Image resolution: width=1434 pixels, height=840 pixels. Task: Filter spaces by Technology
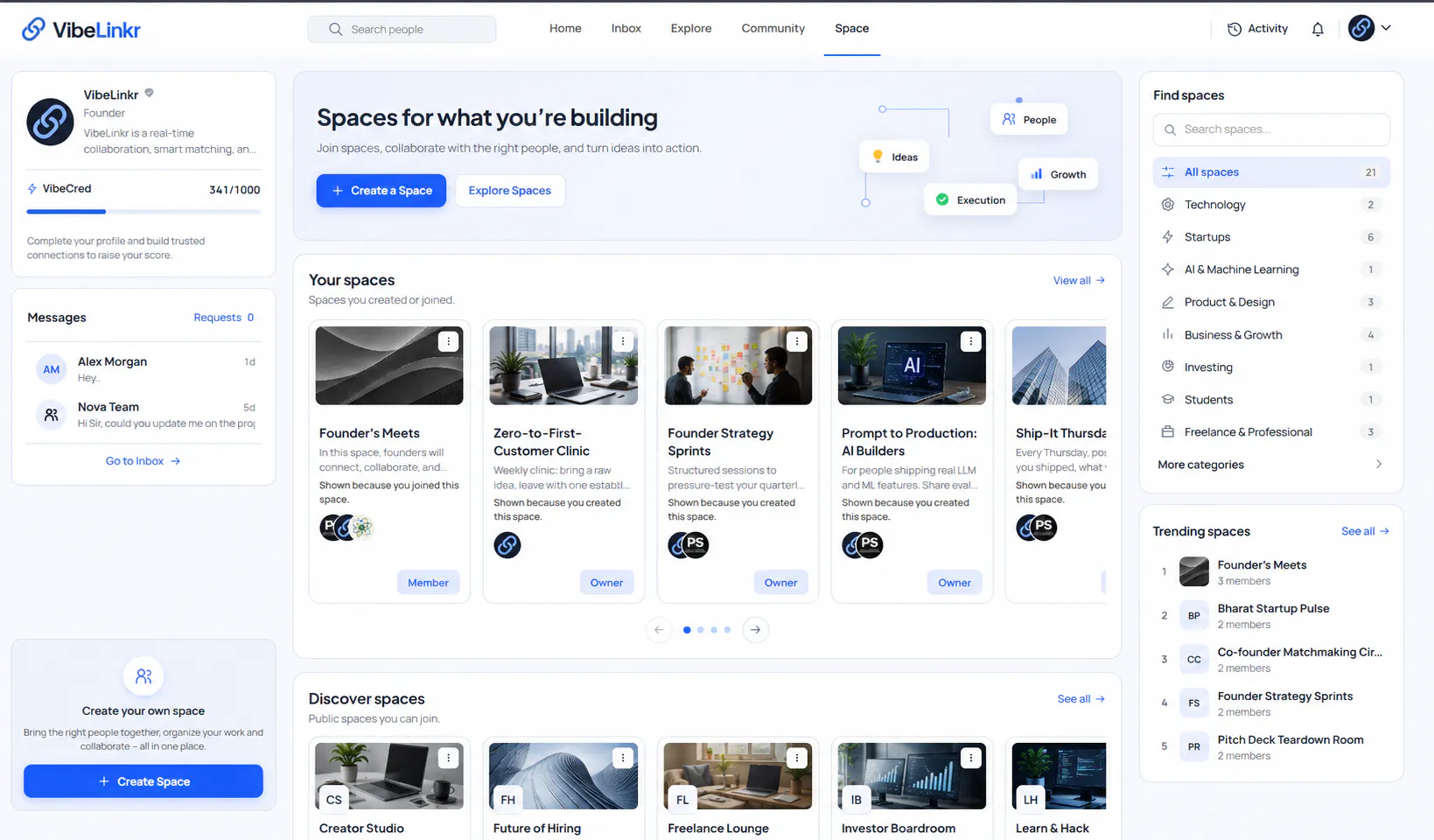click(1271, 205)
